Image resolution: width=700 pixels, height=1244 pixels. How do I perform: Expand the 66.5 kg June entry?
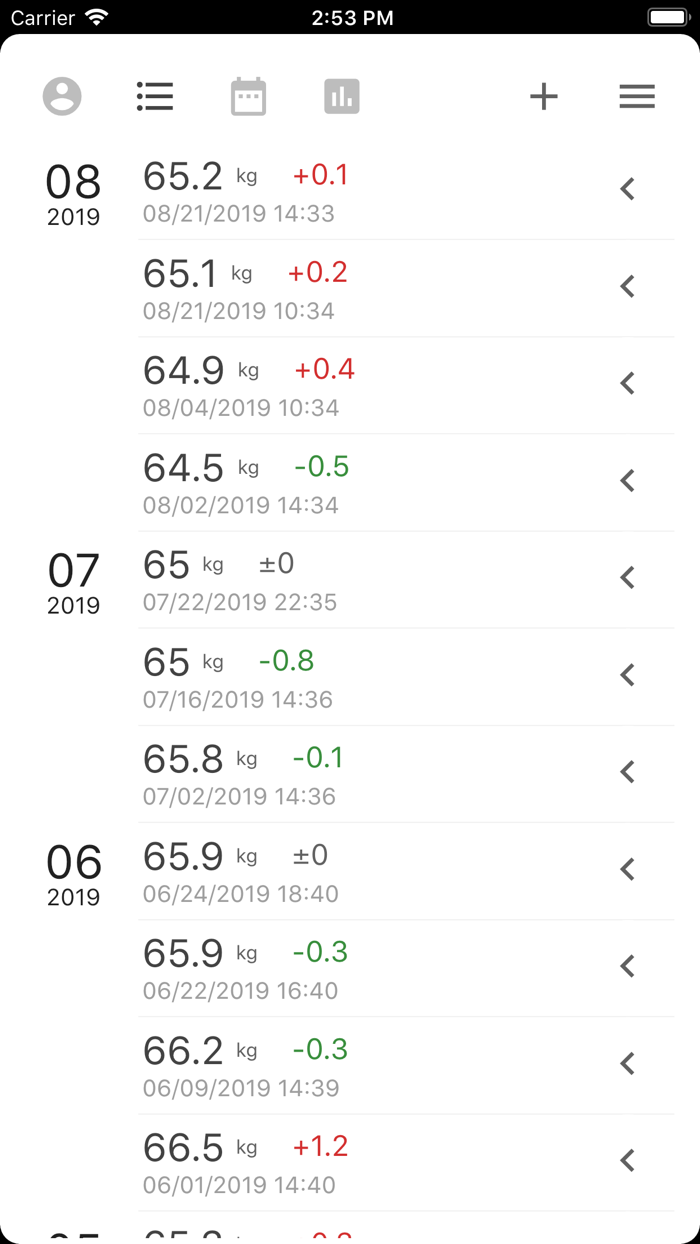click(627, 1160)
